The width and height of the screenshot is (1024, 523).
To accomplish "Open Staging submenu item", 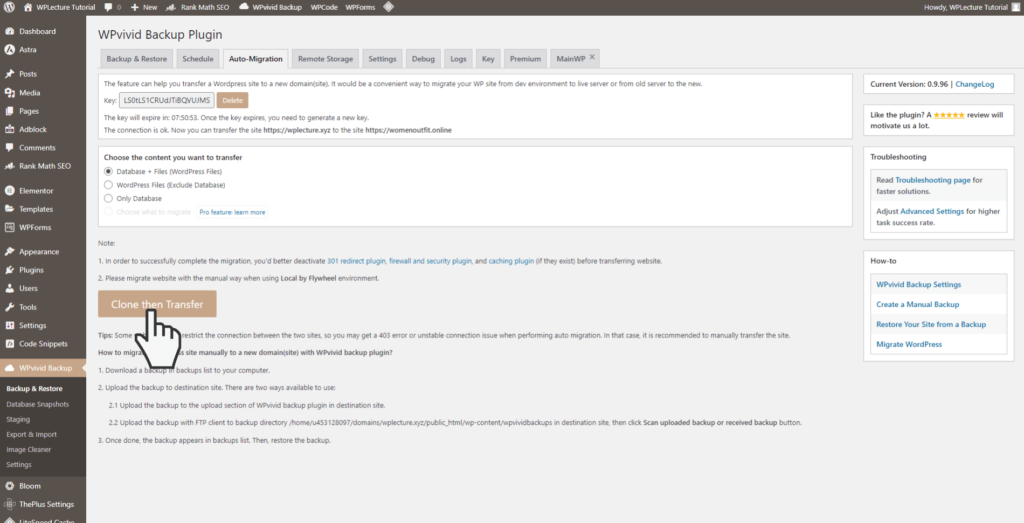I will click(x=18, y=419).
